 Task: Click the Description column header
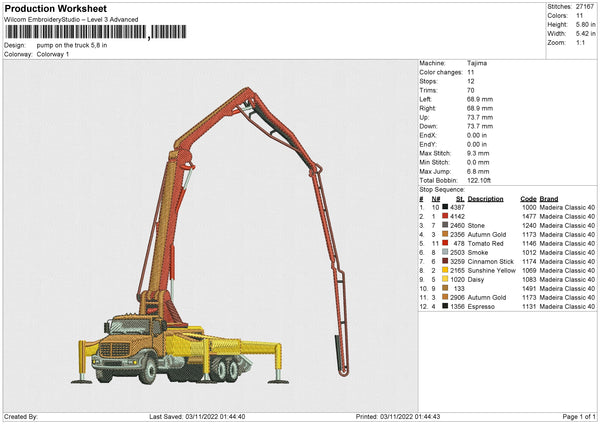485,198
